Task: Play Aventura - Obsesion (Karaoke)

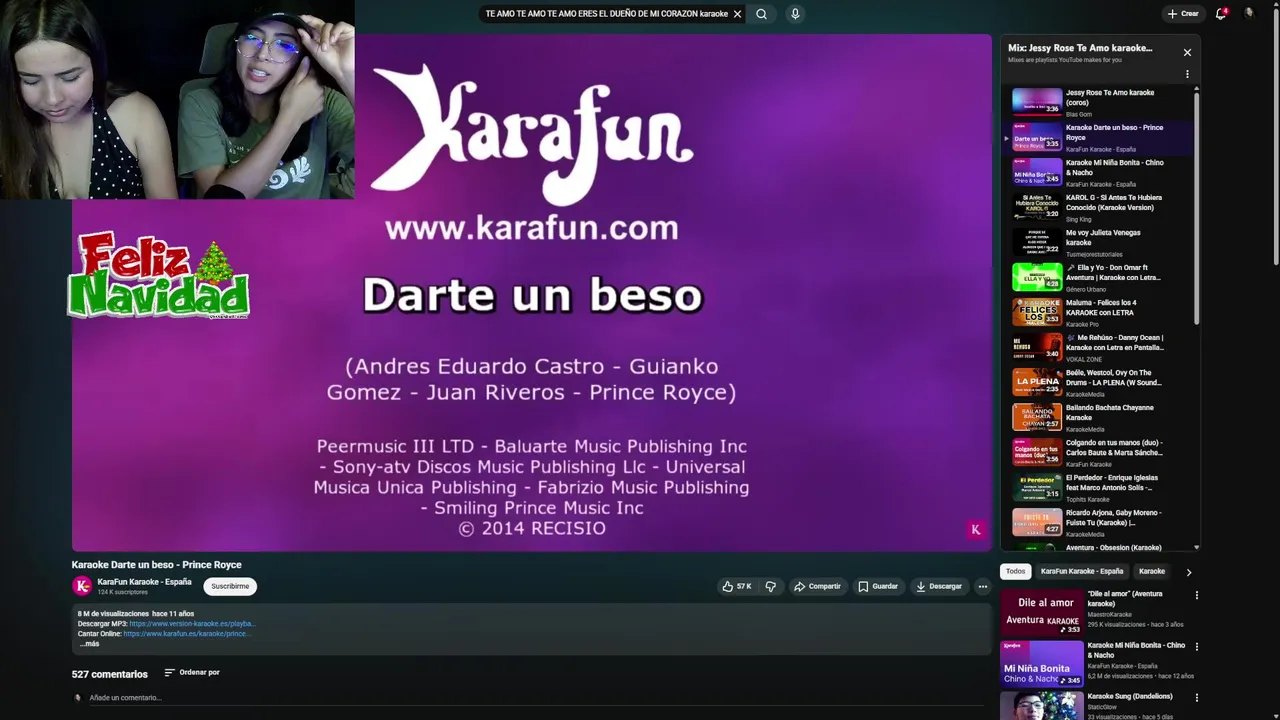Action: click(x=1098, y=547)
